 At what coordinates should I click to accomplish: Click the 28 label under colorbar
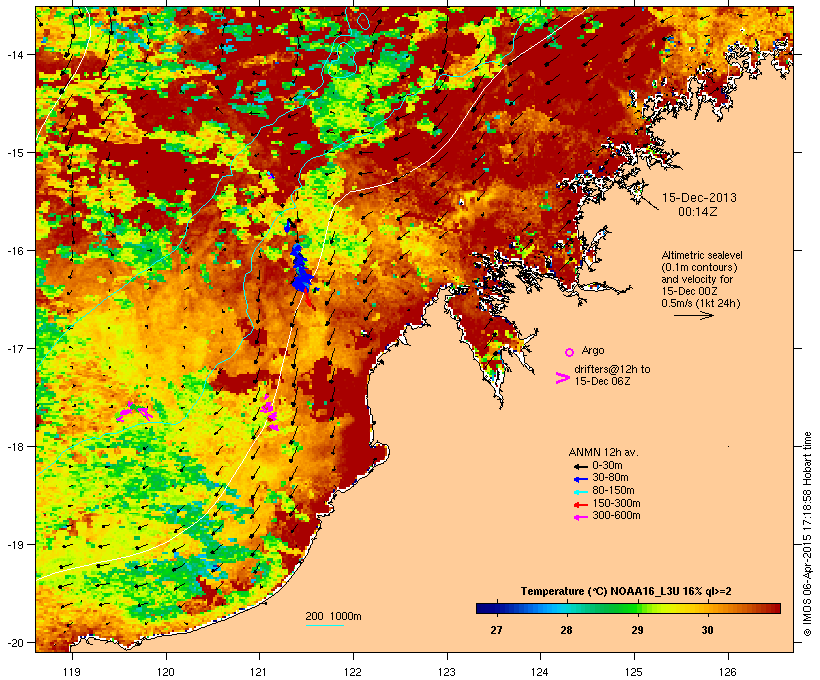pyautogui.click(x=566, y=630)
